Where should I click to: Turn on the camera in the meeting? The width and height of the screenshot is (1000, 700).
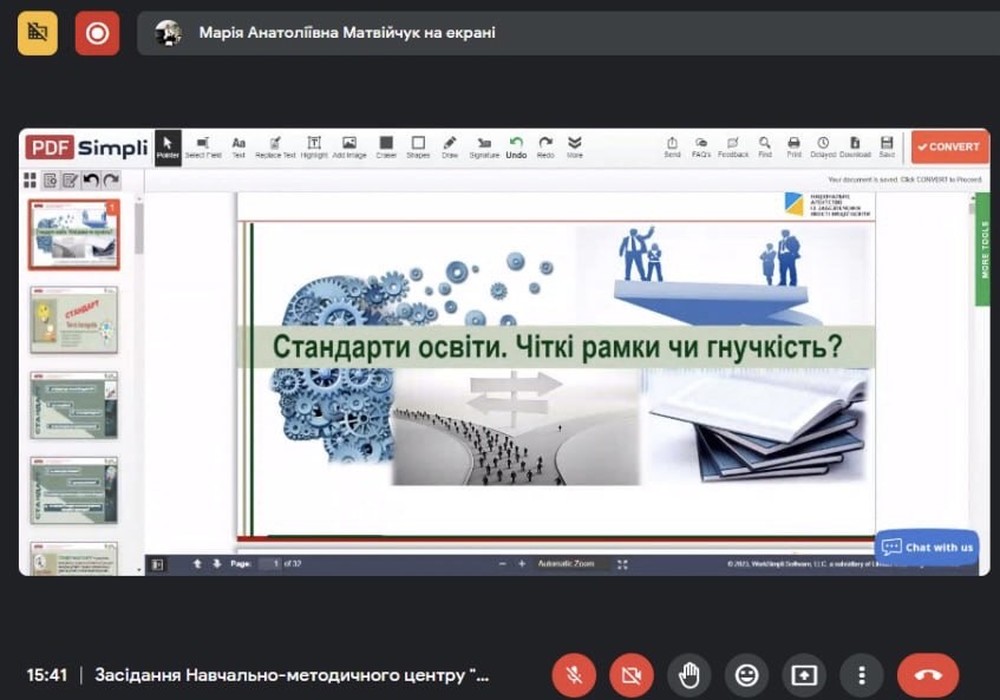[631, 676]
